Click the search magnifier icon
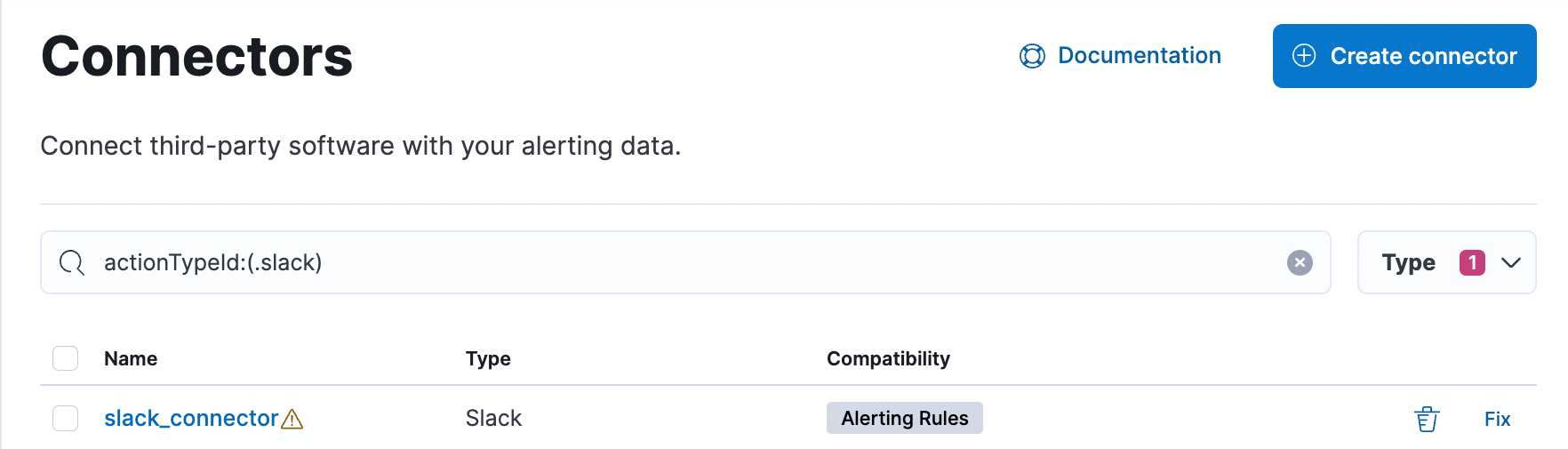 [x=71, y=262]
